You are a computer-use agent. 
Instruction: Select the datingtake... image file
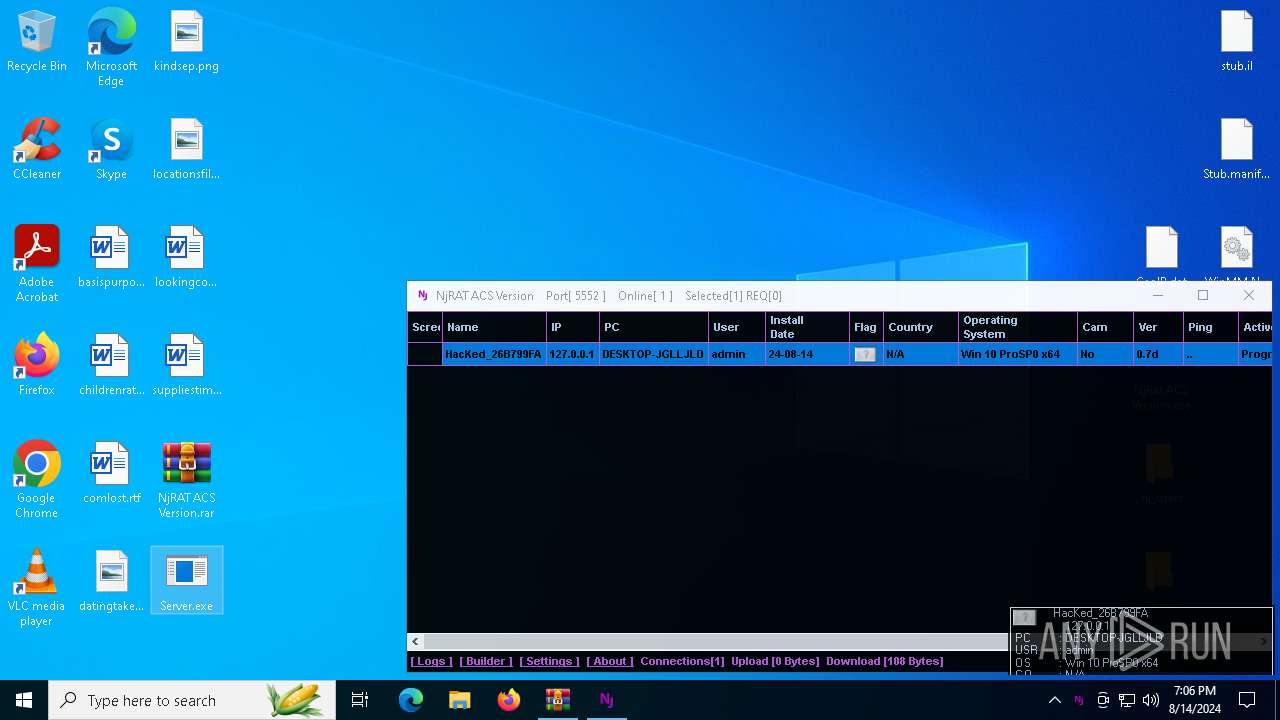click(111, 581)
